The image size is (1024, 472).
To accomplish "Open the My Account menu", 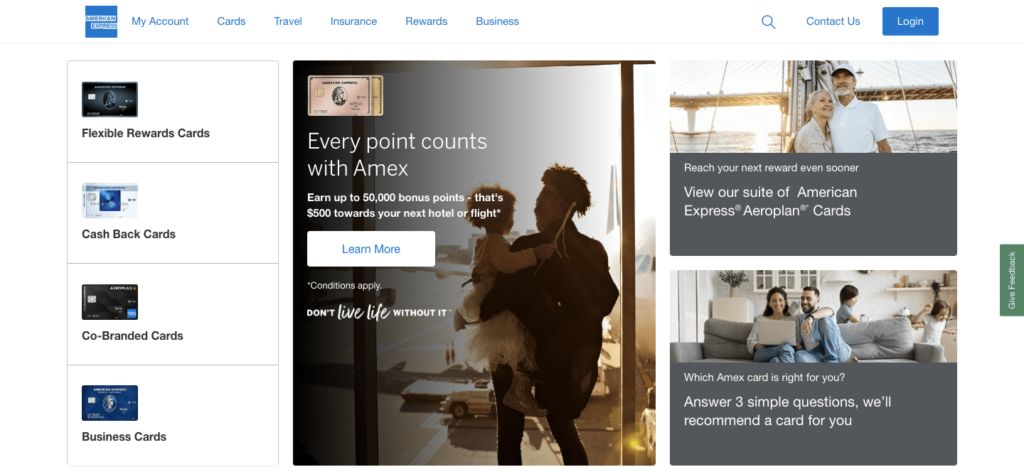I will click(160, 22).
